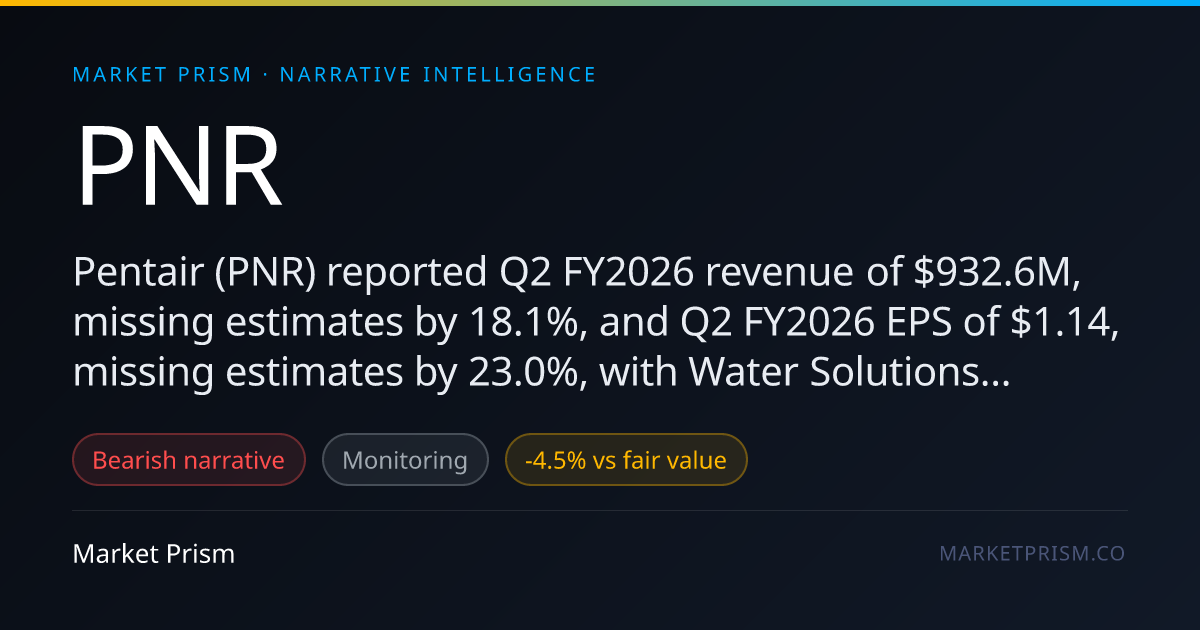This screenshot has width=1200, height=630.
Task: Click the gradient color bar at top
Action: (x=600, y=3)
